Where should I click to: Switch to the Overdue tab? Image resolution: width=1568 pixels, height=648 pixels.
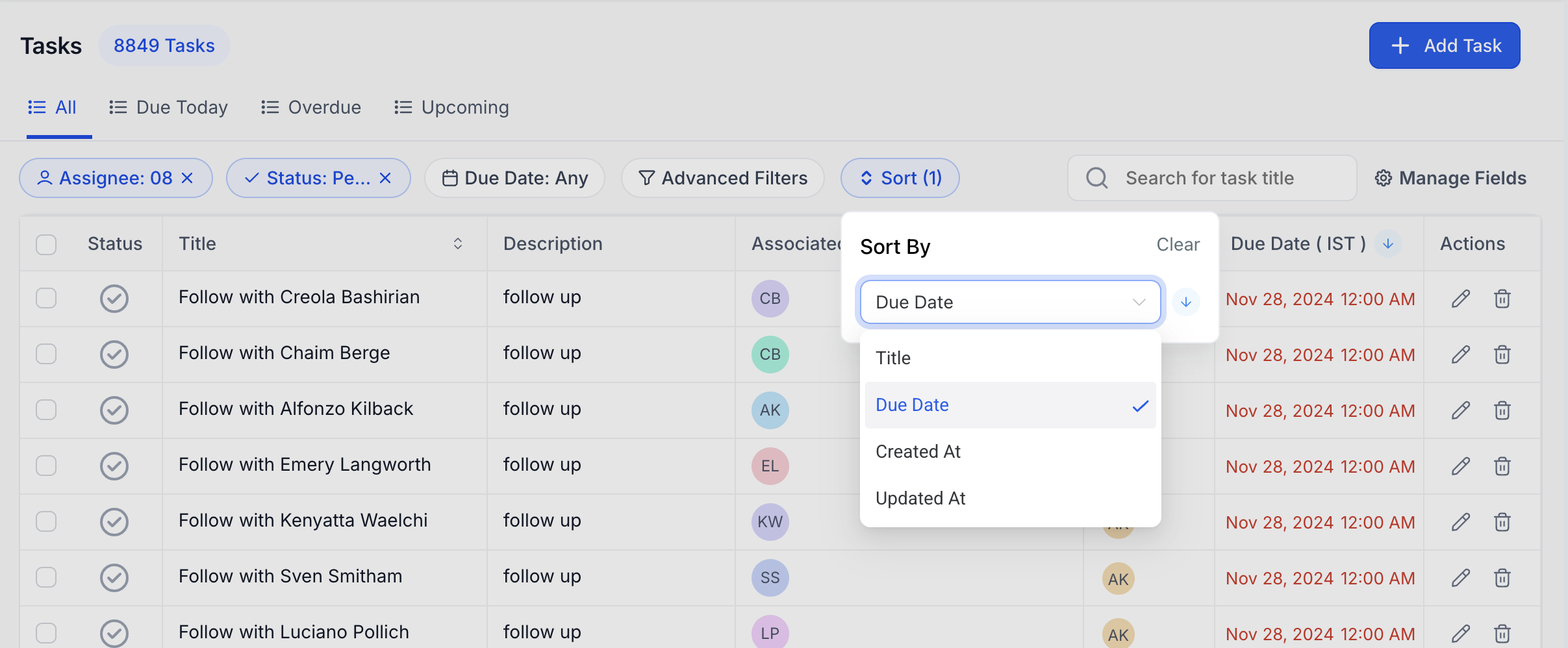(311, 107)
